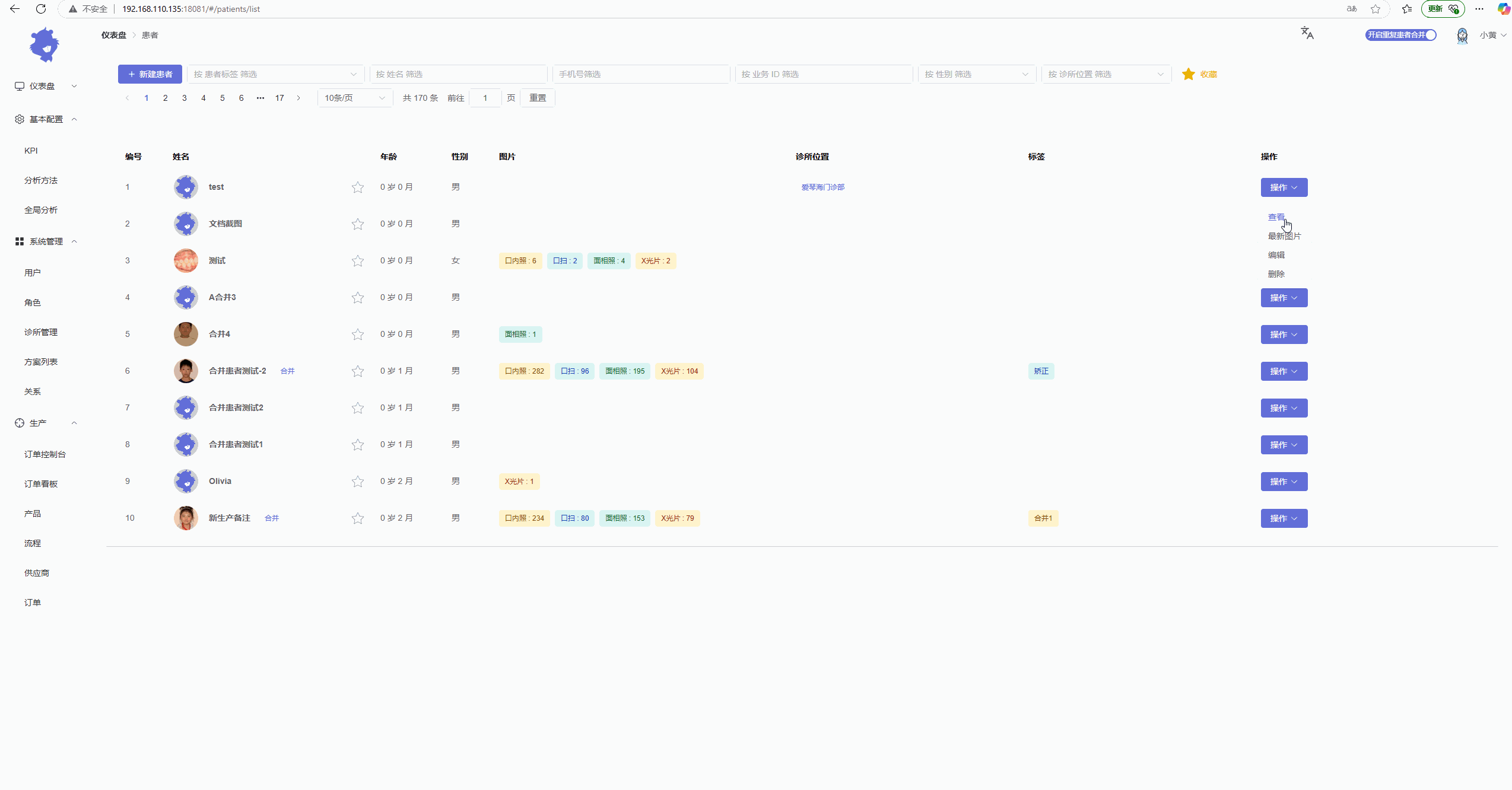Click avatar of 合并患者测试-2

click(186, 371)
